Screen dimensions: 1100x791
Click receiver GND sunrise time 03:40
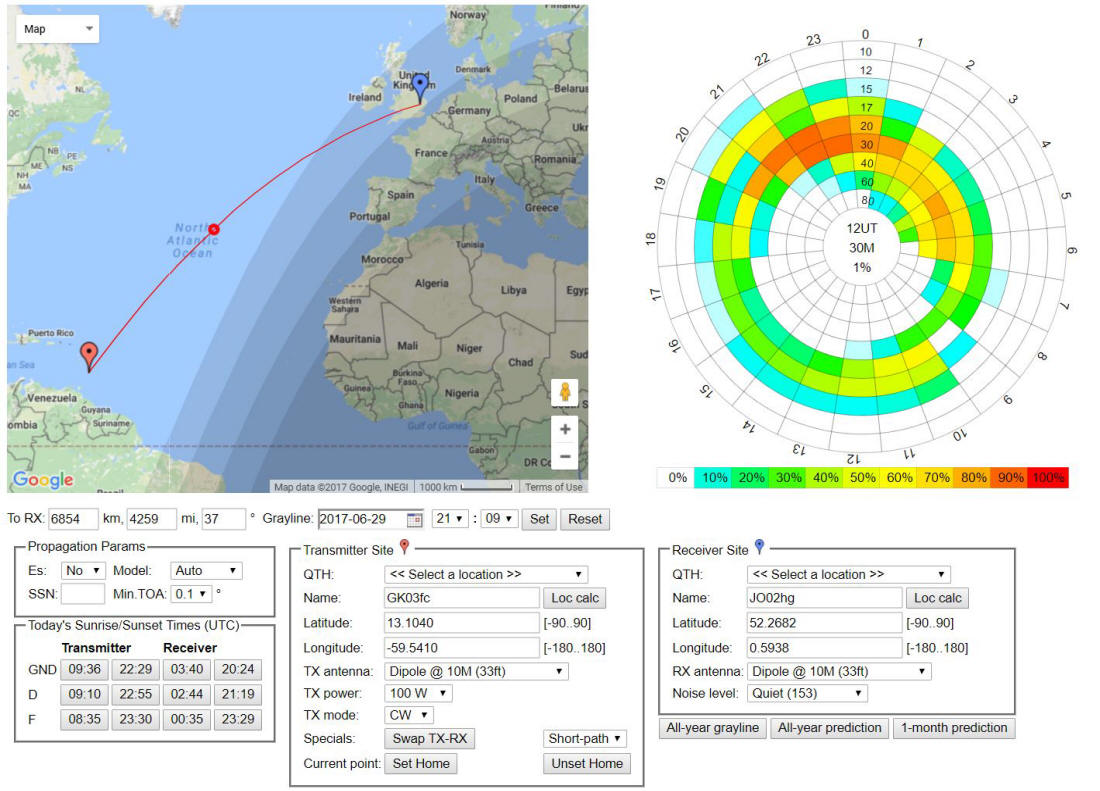[x=187, y=670]
